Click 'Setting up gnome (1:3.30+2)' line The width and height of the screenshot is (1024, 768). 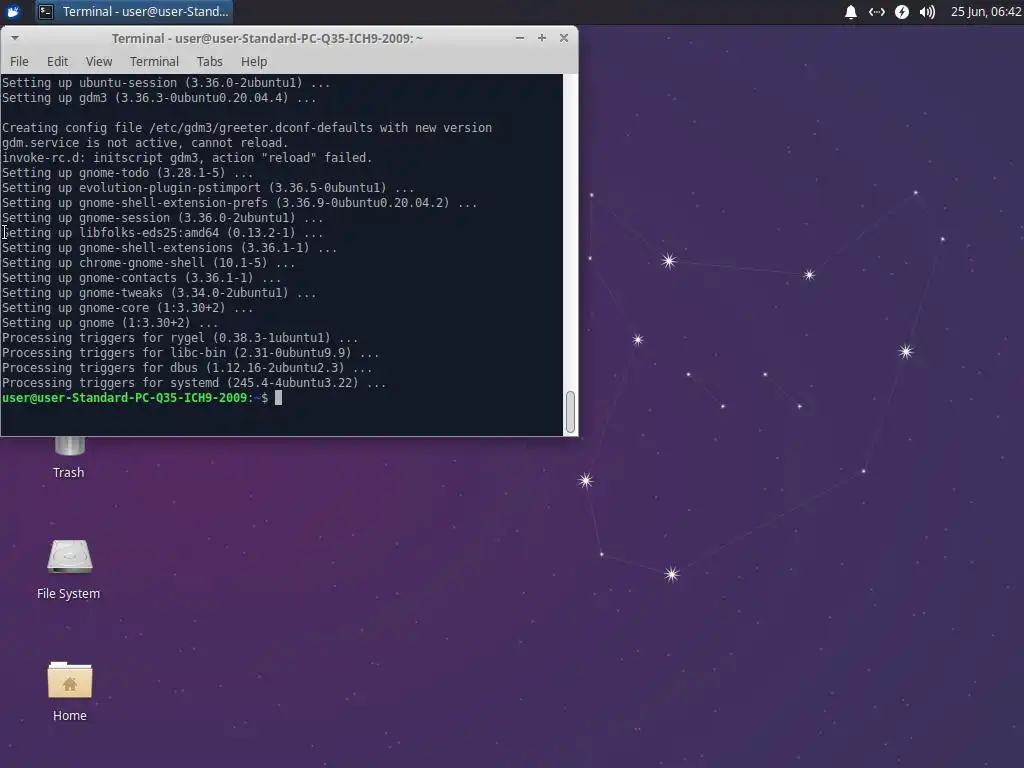click(110, 323)
